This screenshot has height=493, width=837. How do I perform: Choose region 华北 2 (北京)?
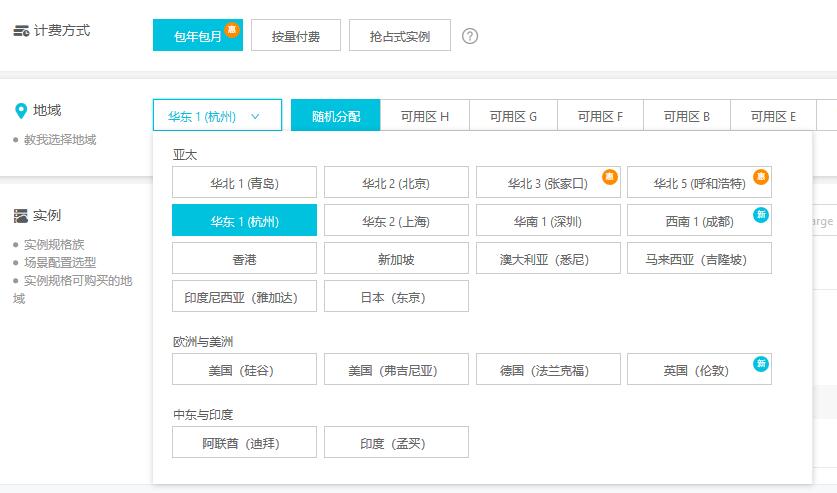point(396,182)
